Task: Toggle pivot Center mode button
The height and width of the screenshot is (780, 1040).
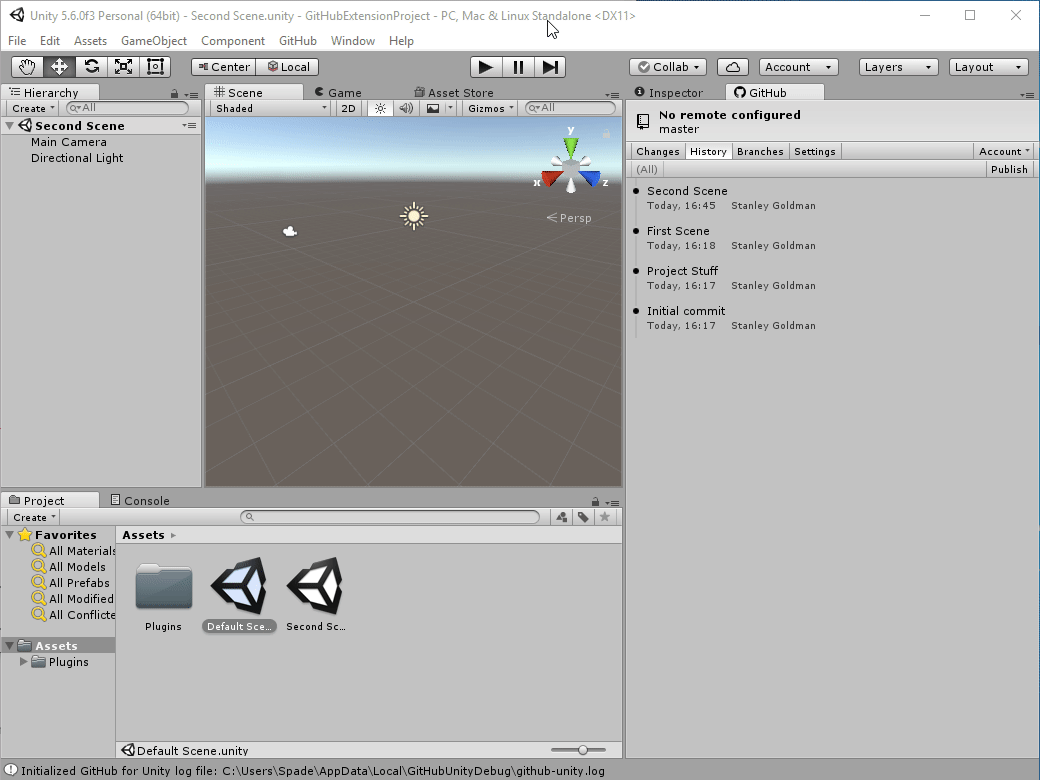Action: pos(224,67)
